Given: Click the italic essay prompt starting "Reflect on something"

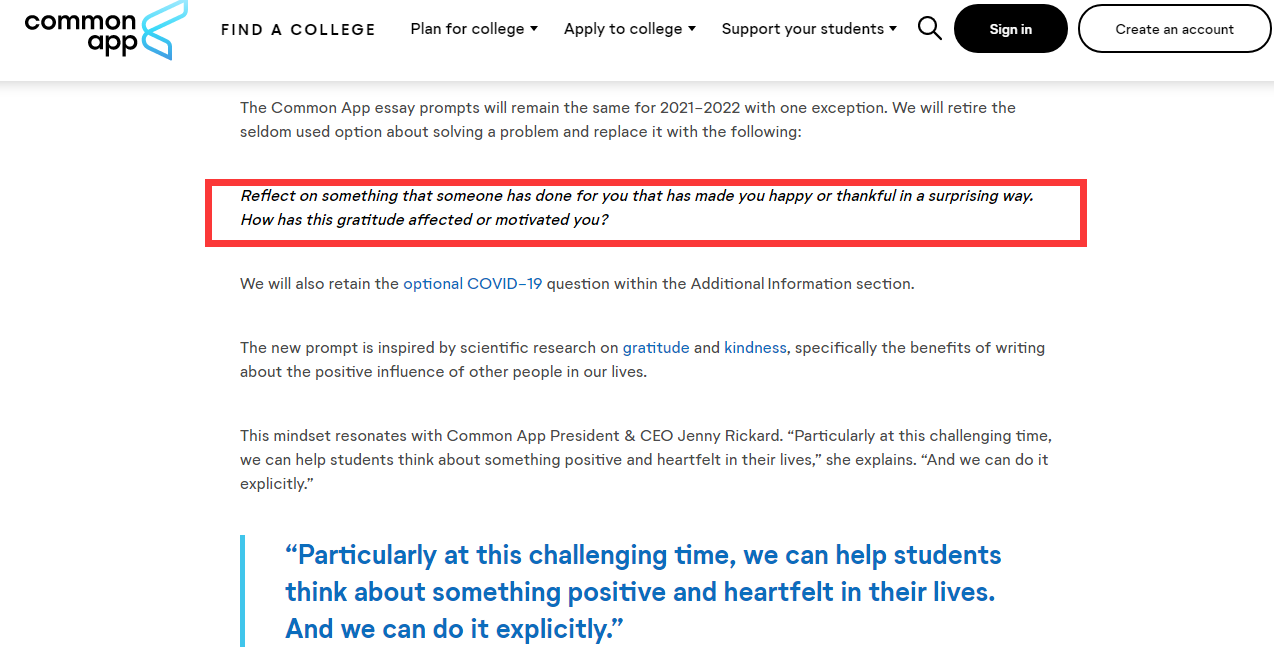Looking at the screenshot, I should pos(636,196).
